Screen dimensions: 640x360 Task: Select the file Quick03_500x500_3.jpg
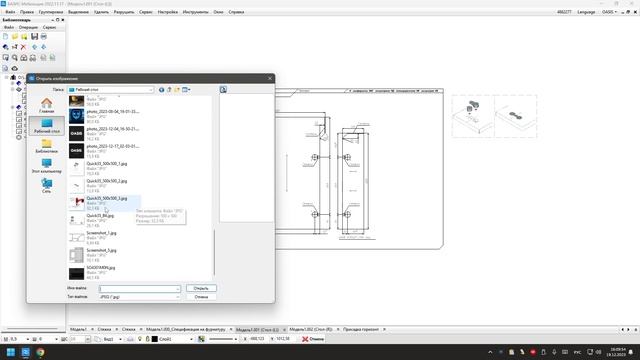coord(104,203)
